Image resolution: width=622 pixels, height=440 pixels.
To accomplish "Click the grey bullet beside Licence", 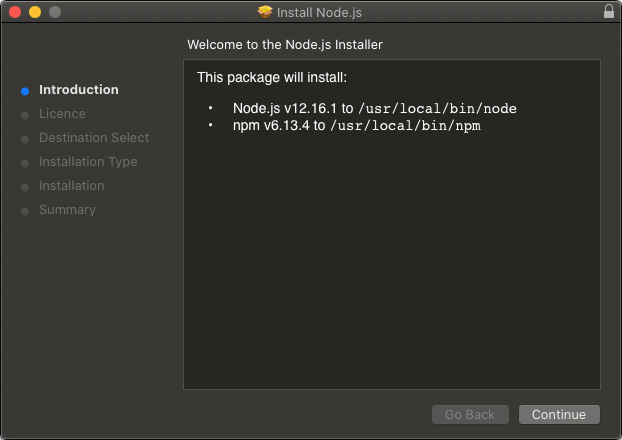I will 25,115.
